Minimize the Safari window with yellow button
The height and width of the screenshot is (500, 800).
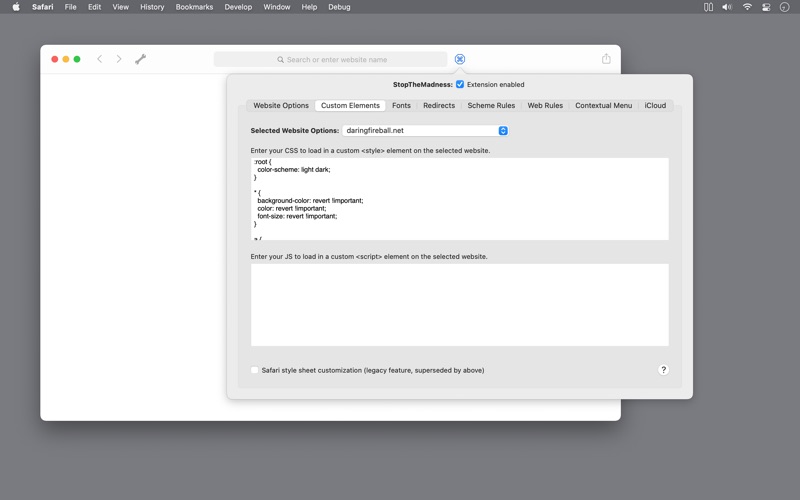[x=66, y=59]
